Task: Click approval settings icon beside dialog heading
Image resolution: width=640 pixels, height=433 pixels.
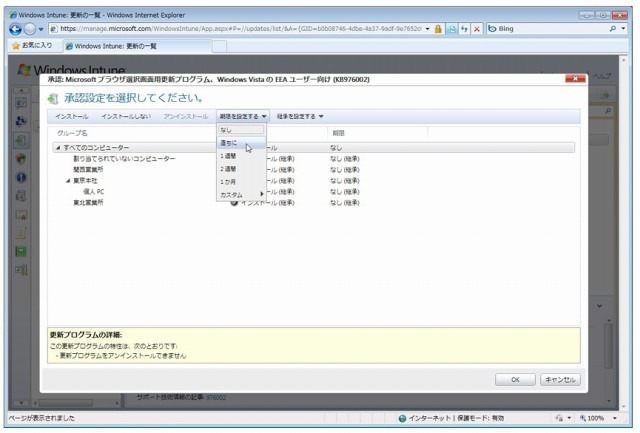Action: [x=53, y=98]
